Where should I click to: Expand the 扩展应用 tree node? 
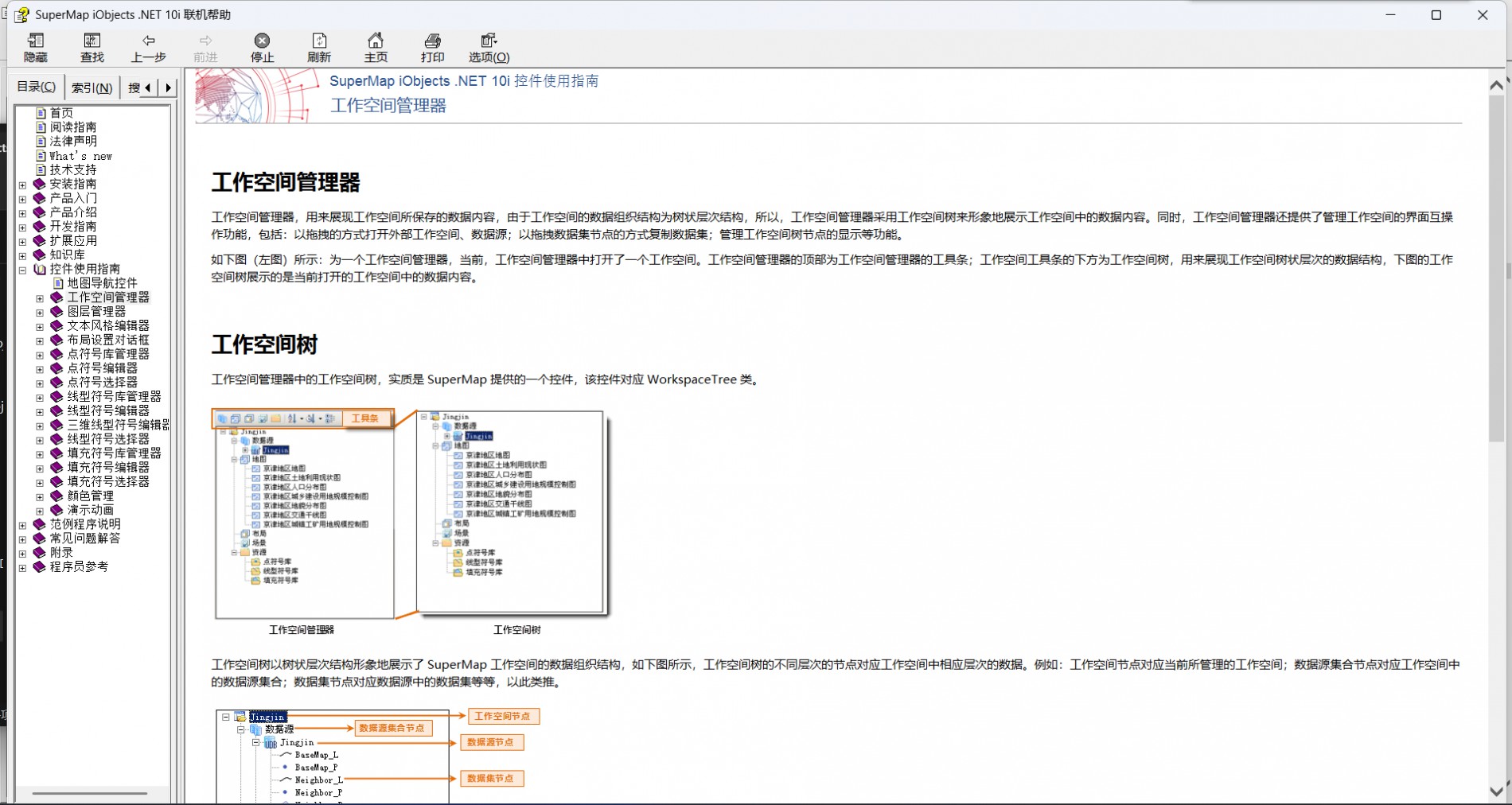(x=22, y=242)
